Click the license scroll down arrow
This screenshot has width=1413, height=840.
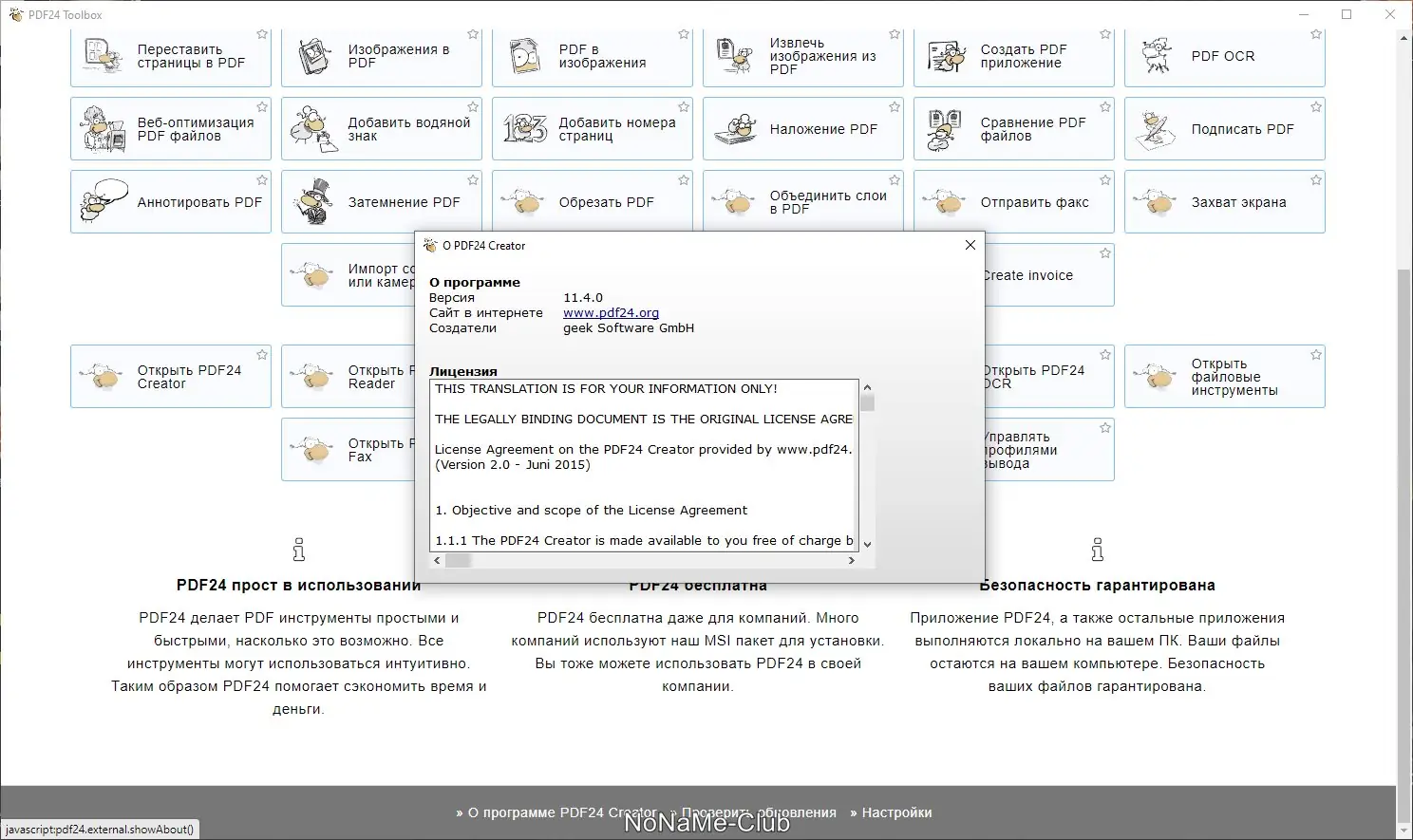(x=867, y=544)
